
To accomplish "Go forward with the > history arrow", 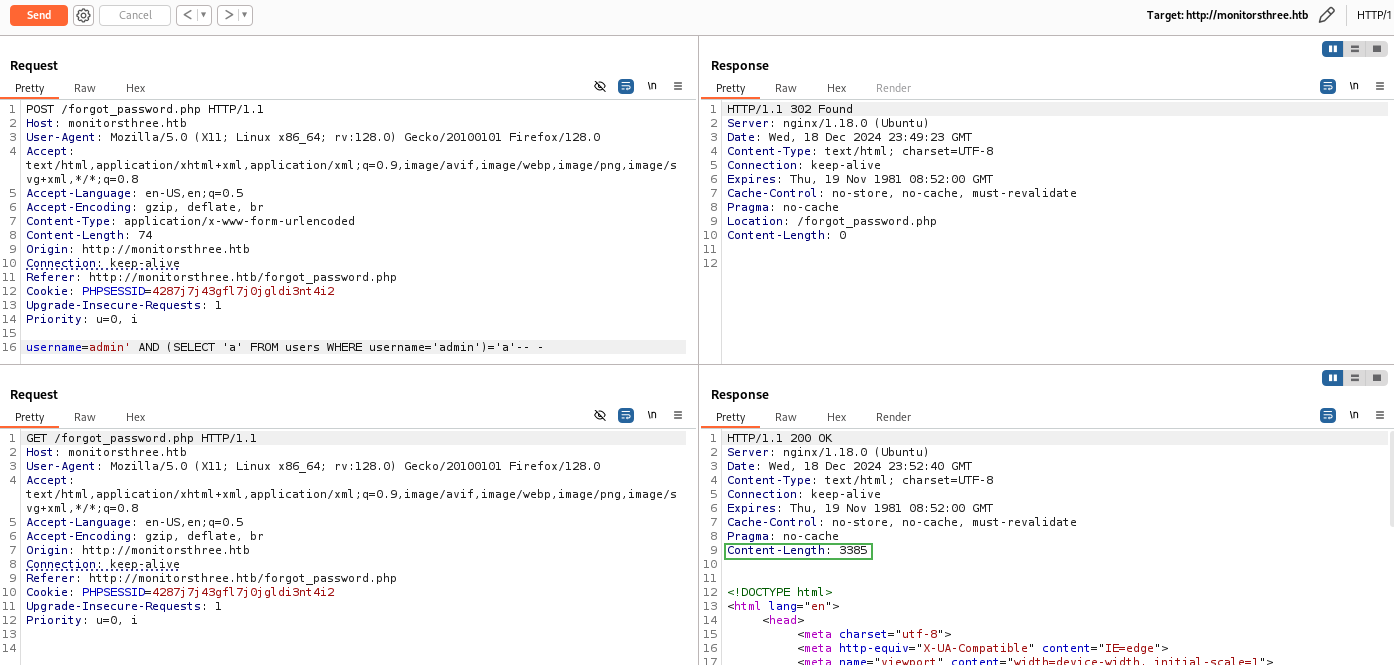I will coord(228,15).
